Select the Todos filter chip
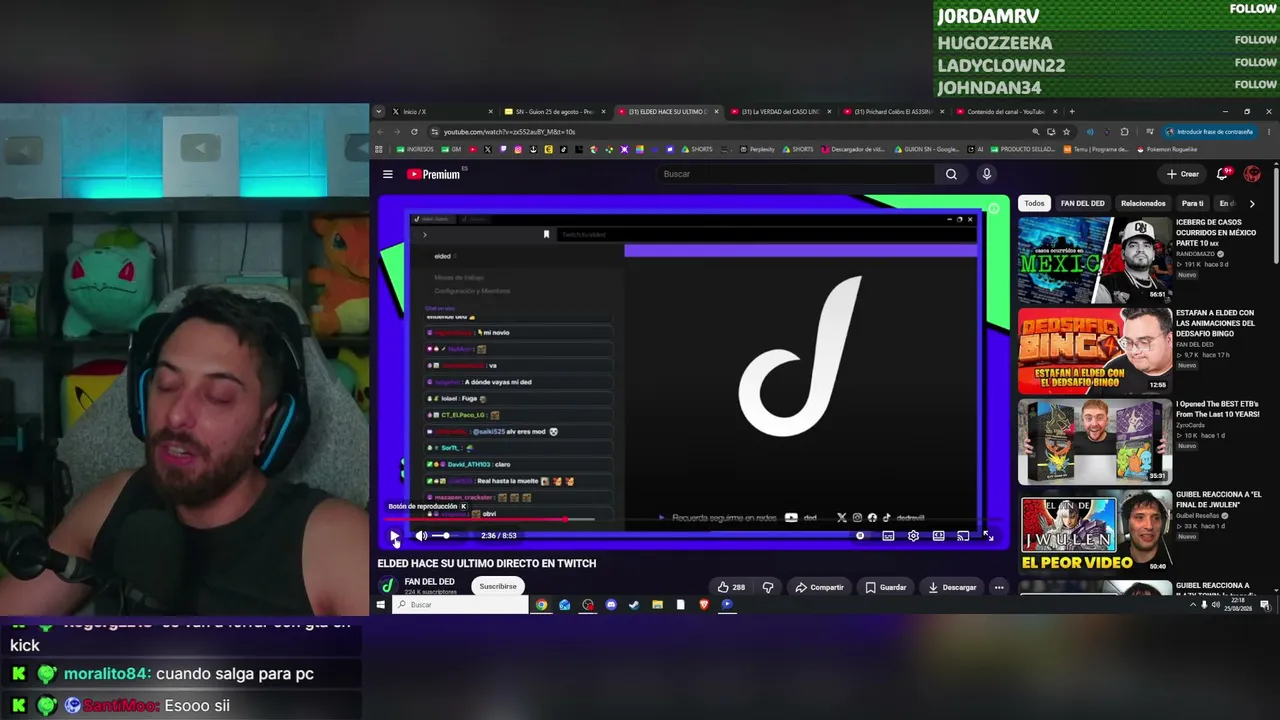The height and width of the screenshot is (720, 1280). pos(1034,203)
